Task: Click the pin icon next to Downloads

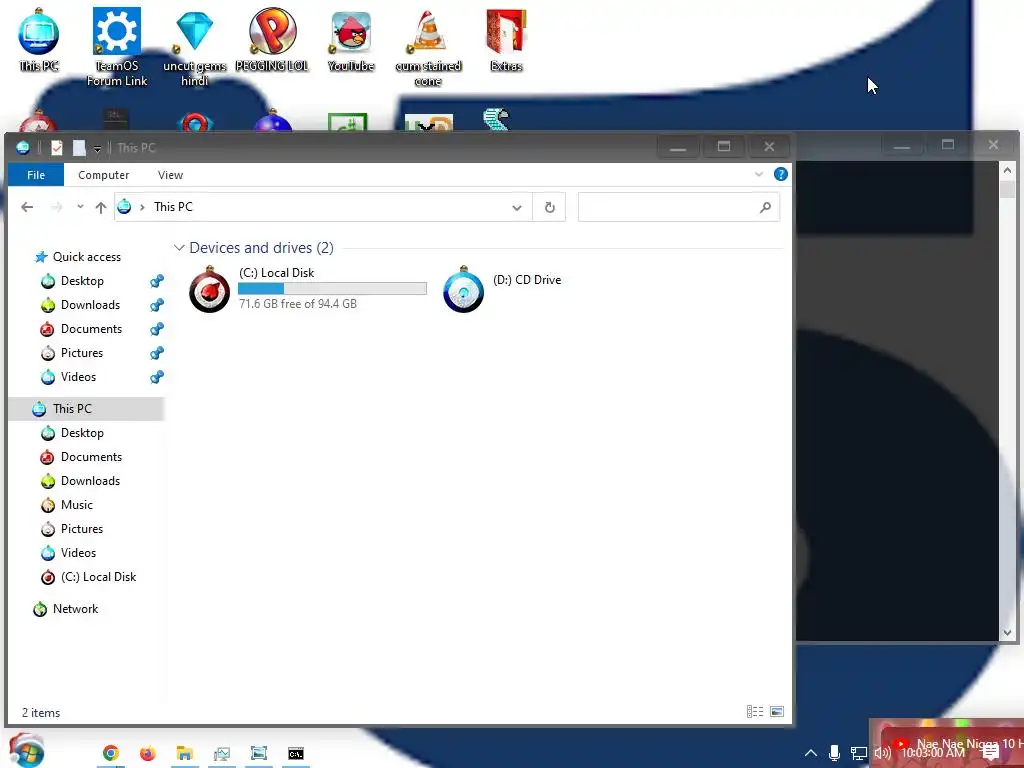Action: (x=157, y=305)
